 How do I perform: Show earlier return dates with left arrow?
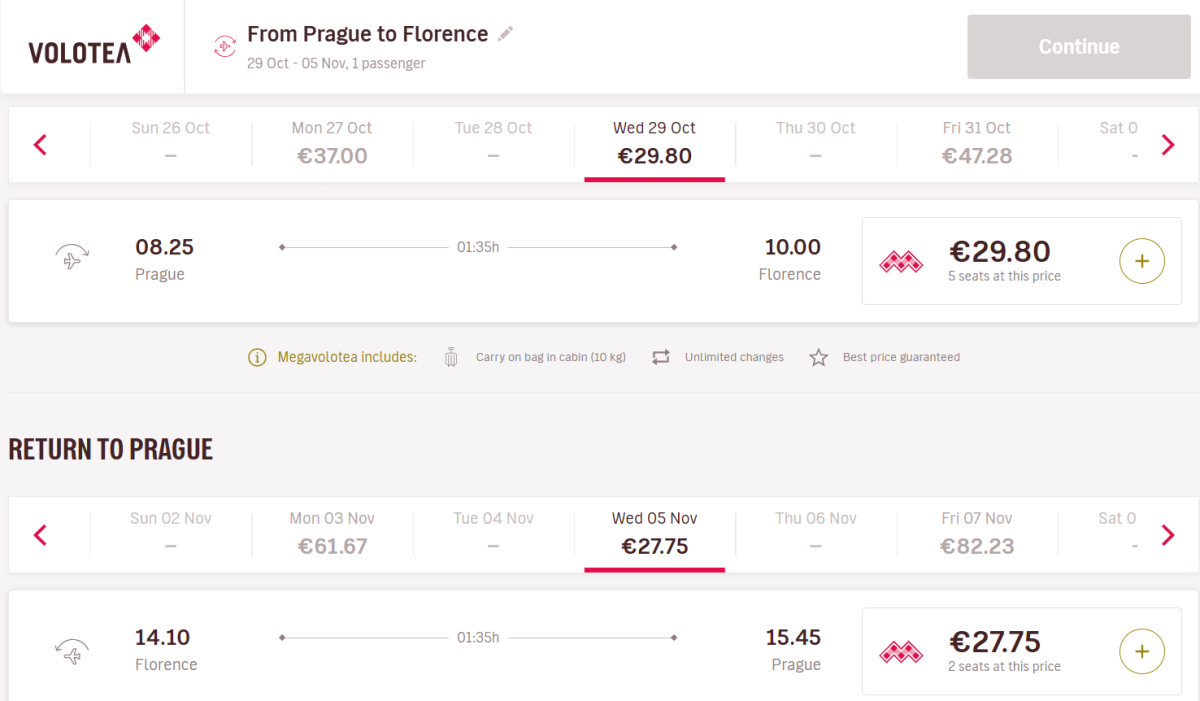(x=40, y=535)
